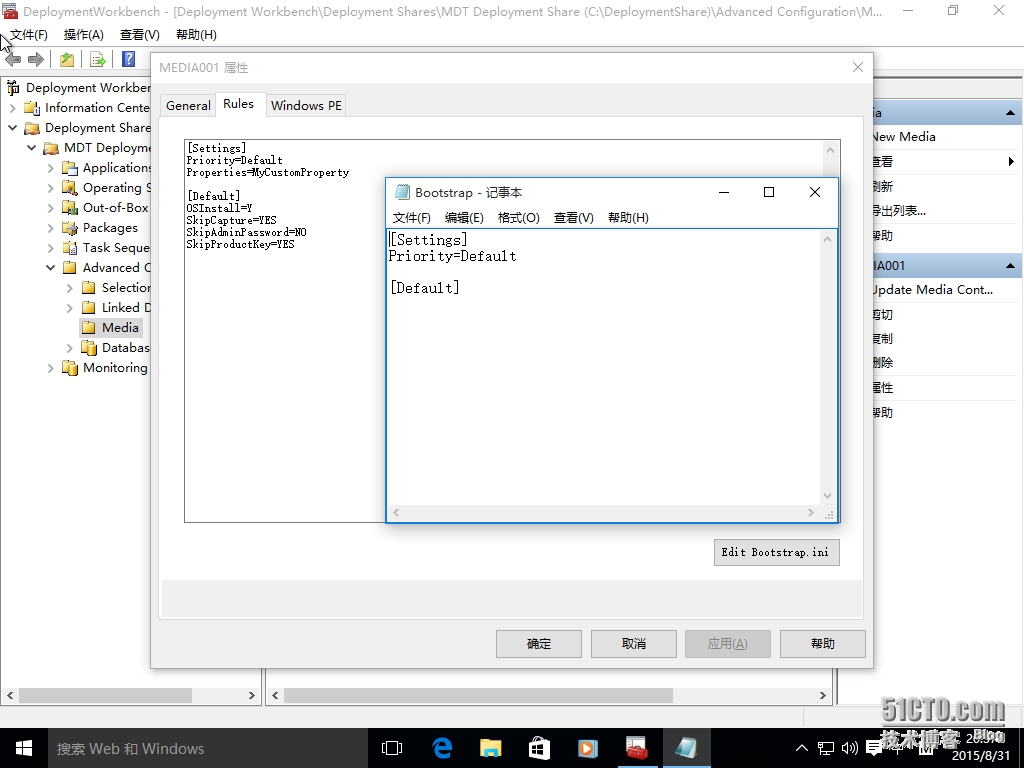The image size is (1024, 768).
Task: Open Notepad 格式(O) menu
Action: [x=519, y=217]
